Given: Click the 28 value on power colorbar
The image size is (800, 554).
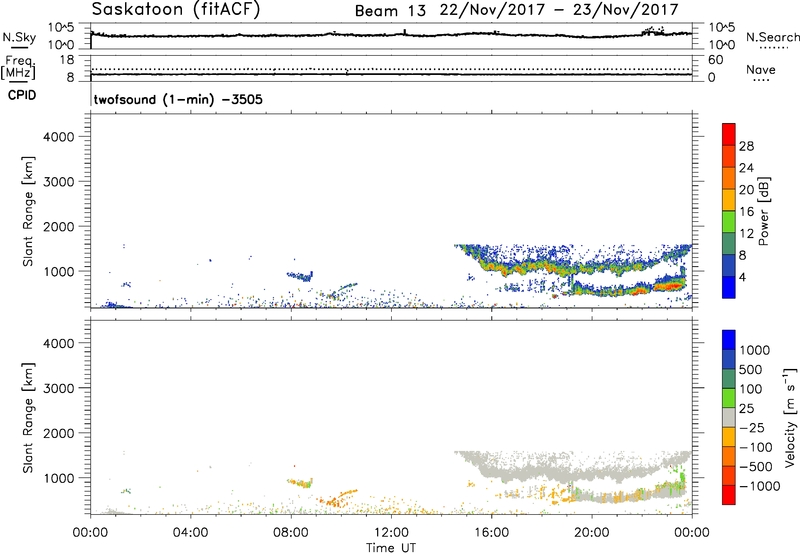Looking at the screenshot, I should [746, 146].
